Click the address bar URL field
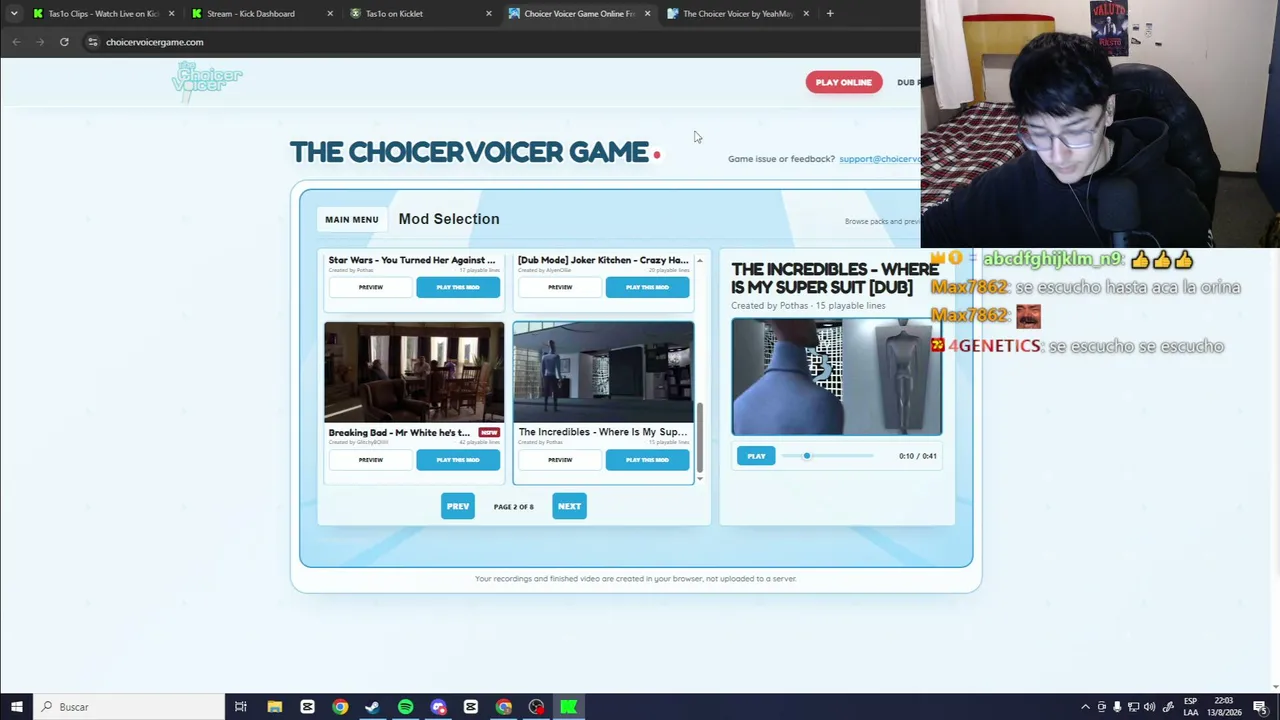The width and height of the screenshot is (1280, 720). [500, 42]
